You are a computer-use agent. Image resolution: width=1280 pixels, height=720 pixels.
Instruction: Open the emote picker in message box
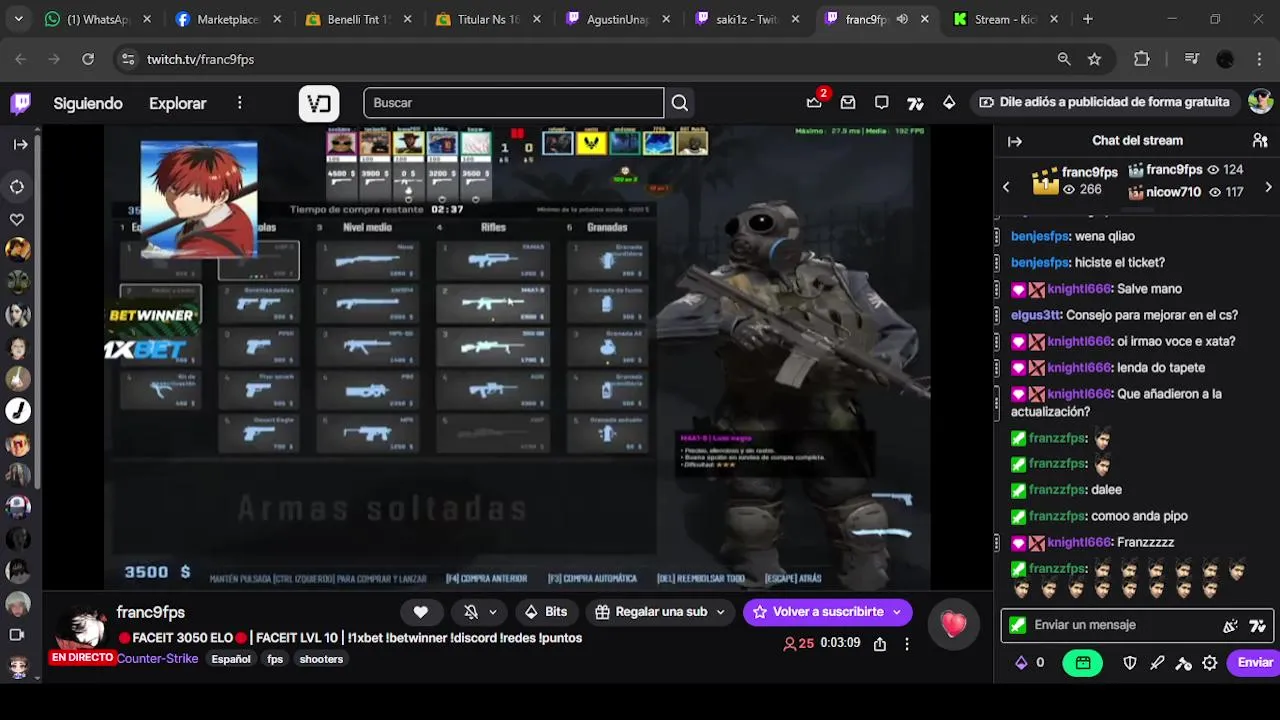1231,625
